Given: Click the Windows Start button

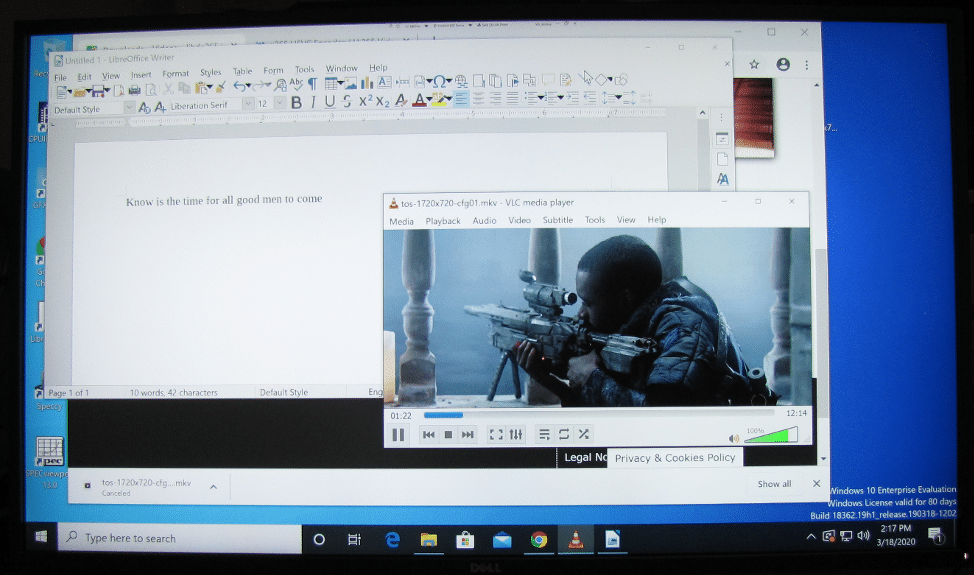Looking at the screenshot, I should point(41,537).
